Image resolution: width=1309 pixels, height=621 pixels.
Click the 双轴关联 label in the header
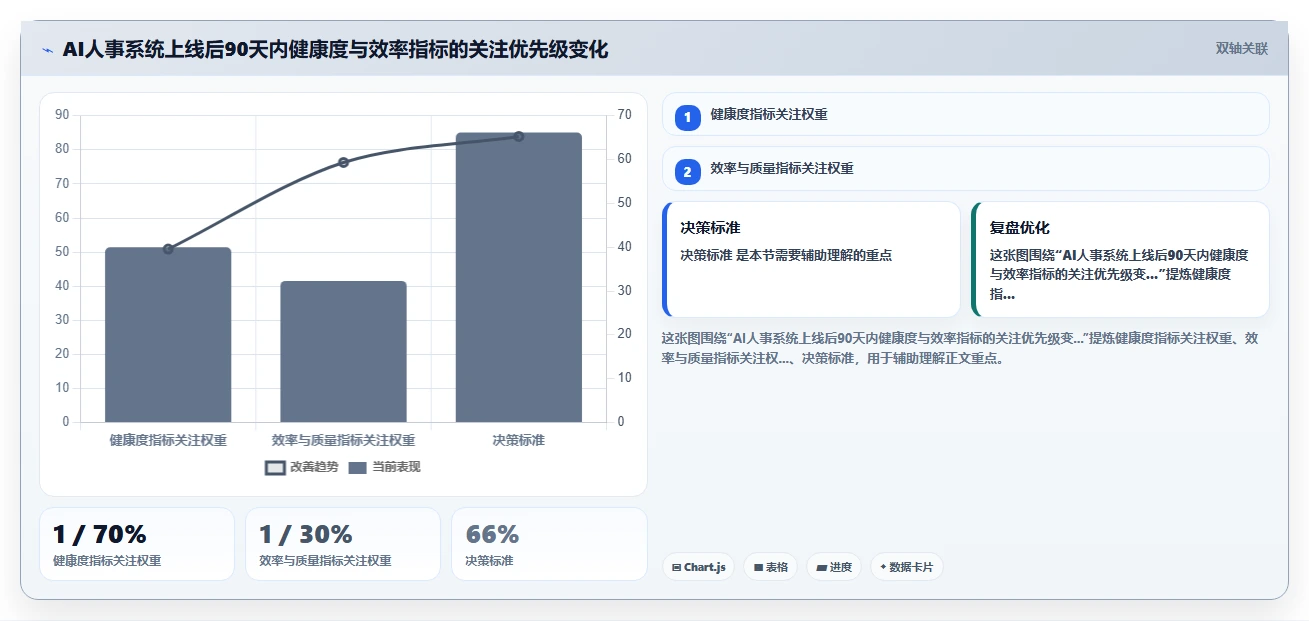click(x=1241, y=49)
